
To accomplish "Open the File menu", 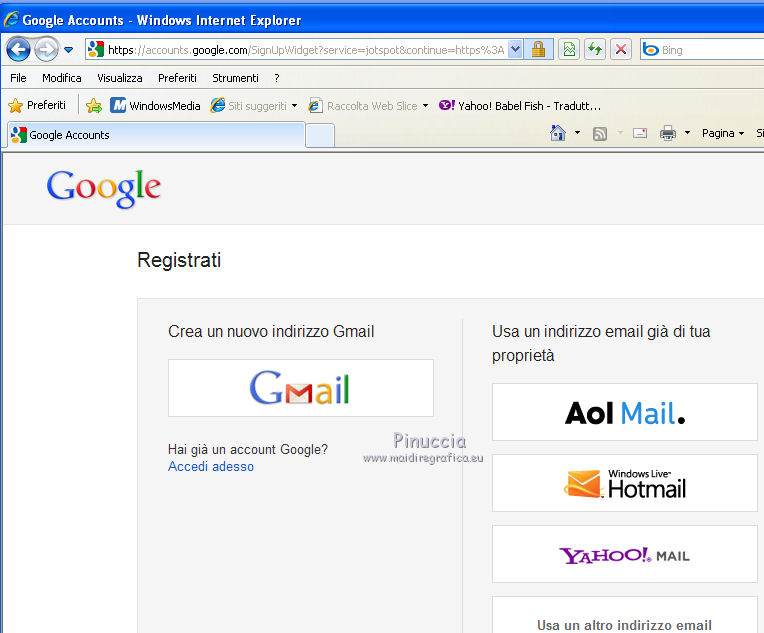I will tap(18, 78).
